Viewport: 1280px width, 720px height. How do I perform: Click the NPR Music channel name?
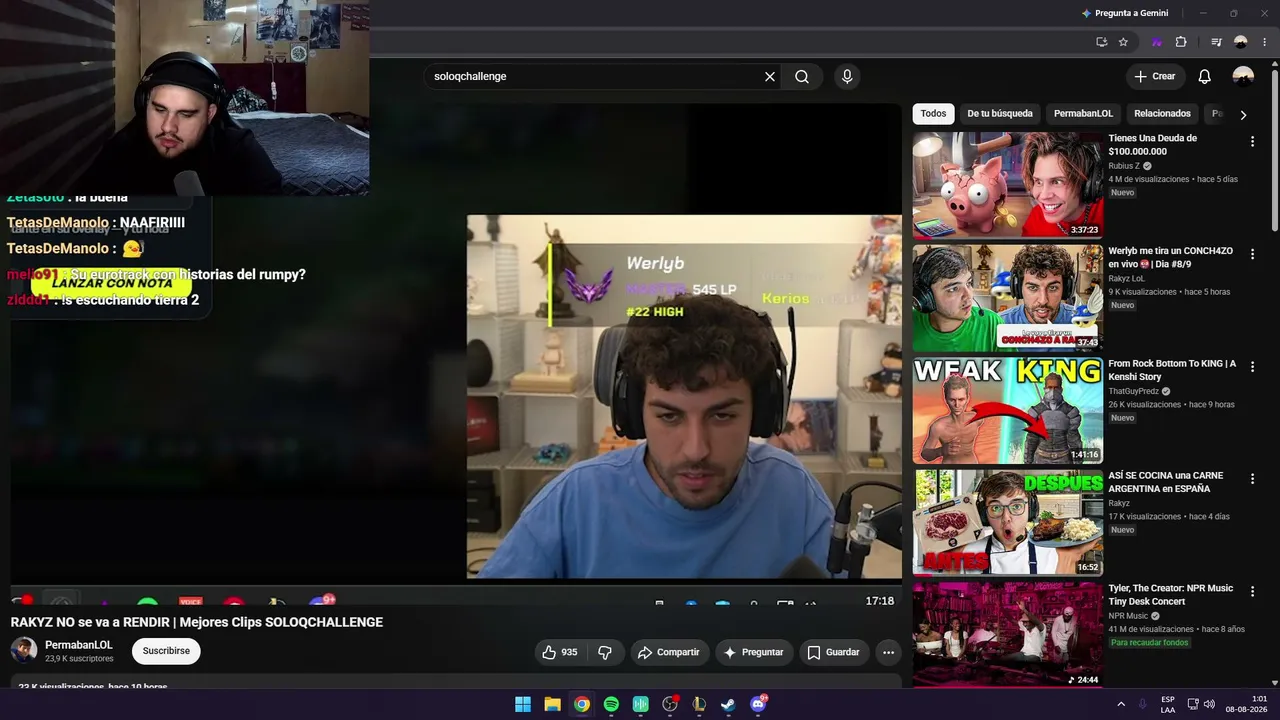1128,616
